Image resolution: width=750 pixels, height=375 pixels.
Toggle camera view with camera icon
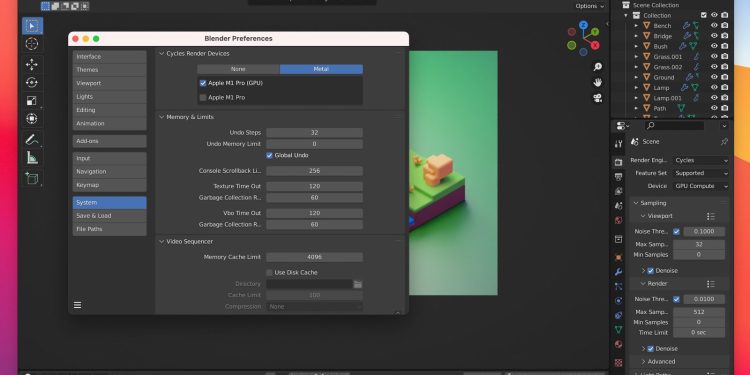[x=597, y=98]
